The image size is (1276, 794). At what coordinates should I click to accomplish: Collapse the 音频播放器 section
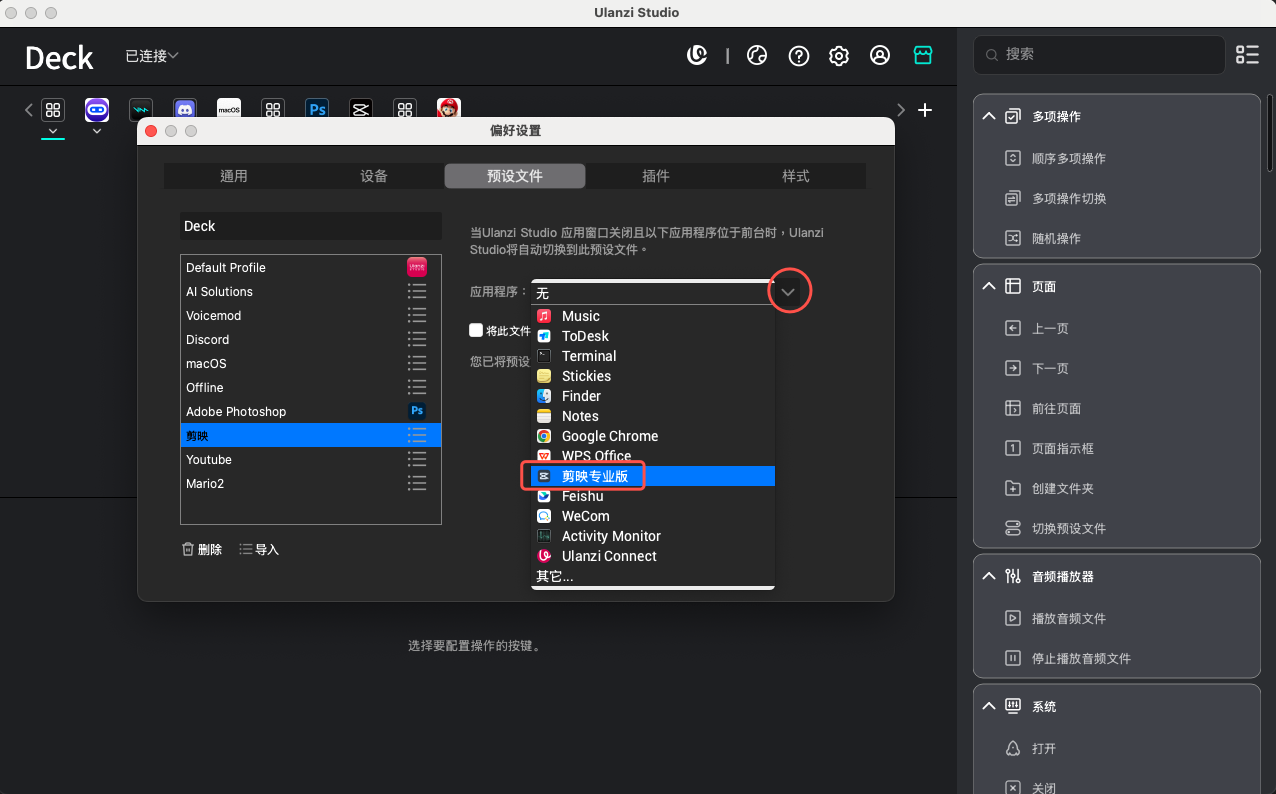click(x=989, y=577)
